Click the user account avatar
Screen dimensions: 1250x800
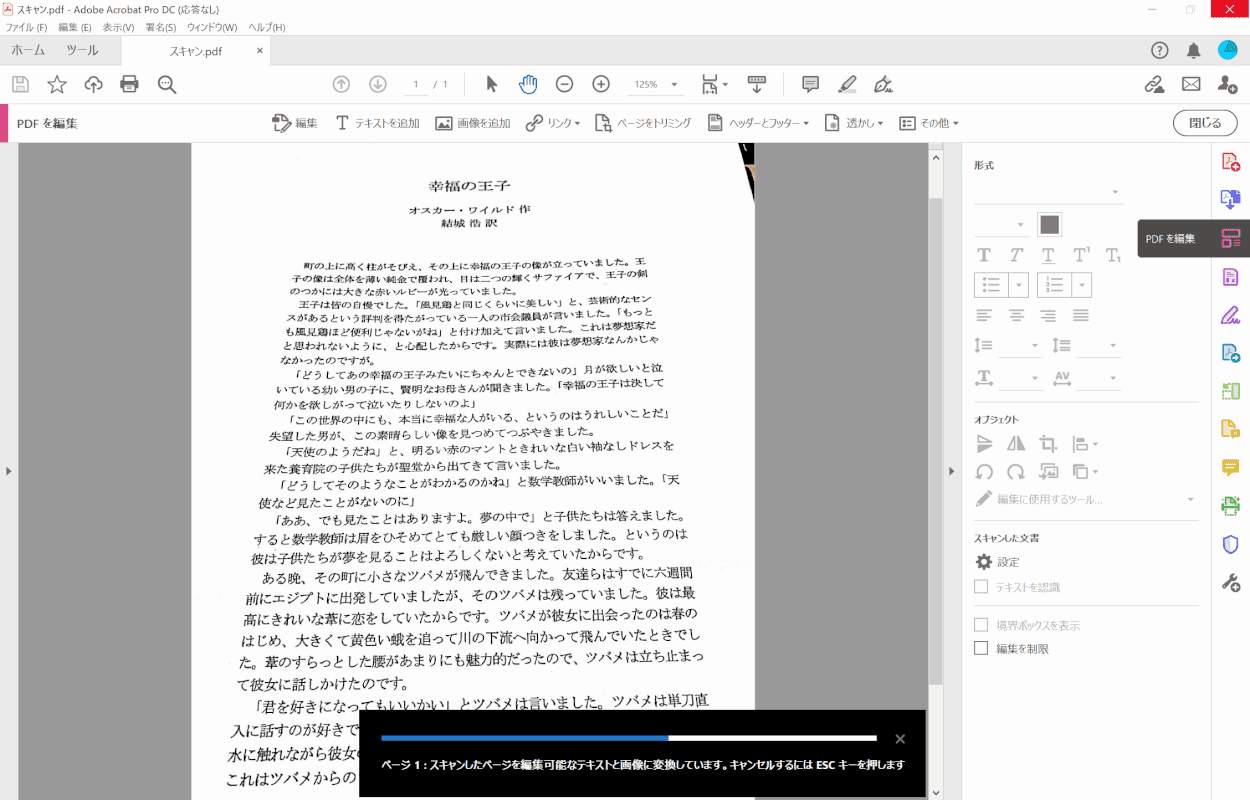pos(1227,50)
